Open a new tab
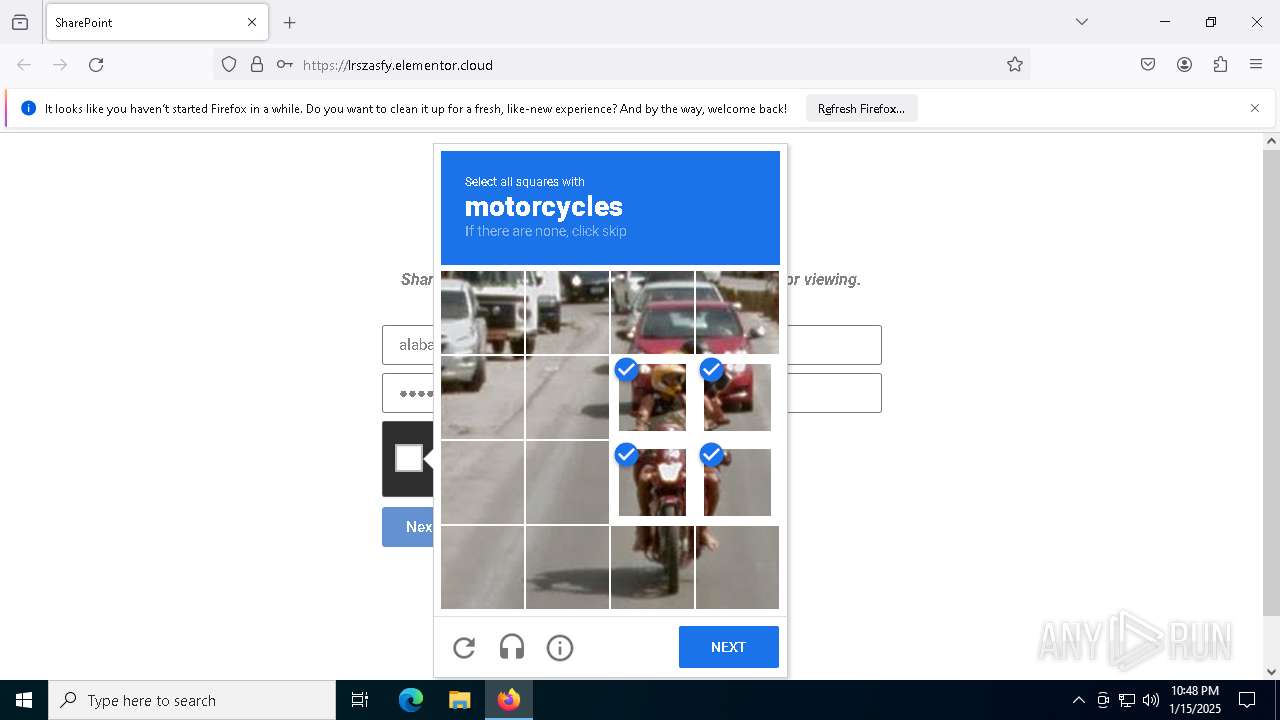Image resolution: width=1280 pixels, height=720 pixels. tap(290, 22)
